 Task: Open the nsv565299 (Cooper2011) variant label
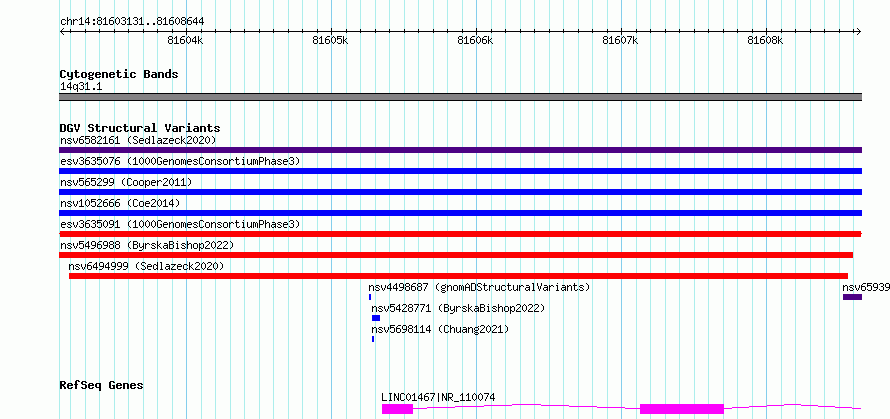(x=126, y=182)
